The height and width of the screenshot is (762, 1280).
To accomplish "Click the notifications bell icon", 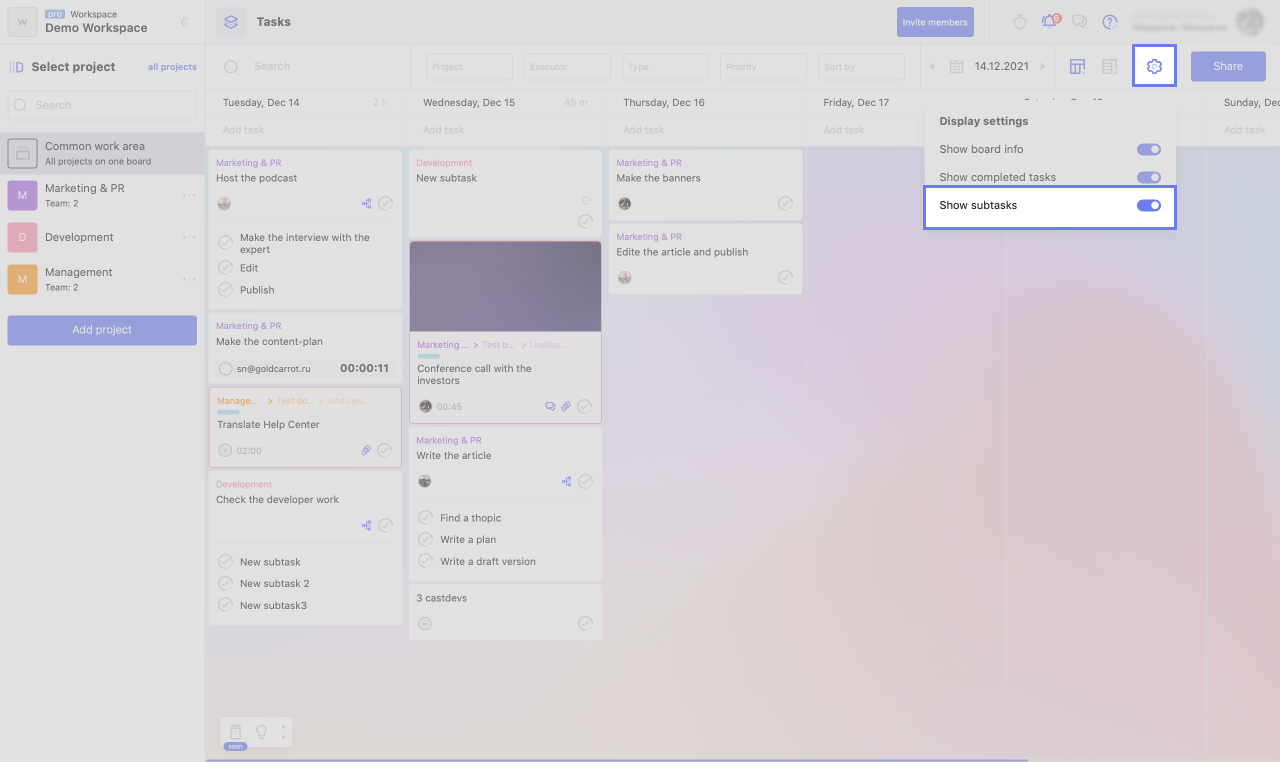I will (x=1049, y=22).
